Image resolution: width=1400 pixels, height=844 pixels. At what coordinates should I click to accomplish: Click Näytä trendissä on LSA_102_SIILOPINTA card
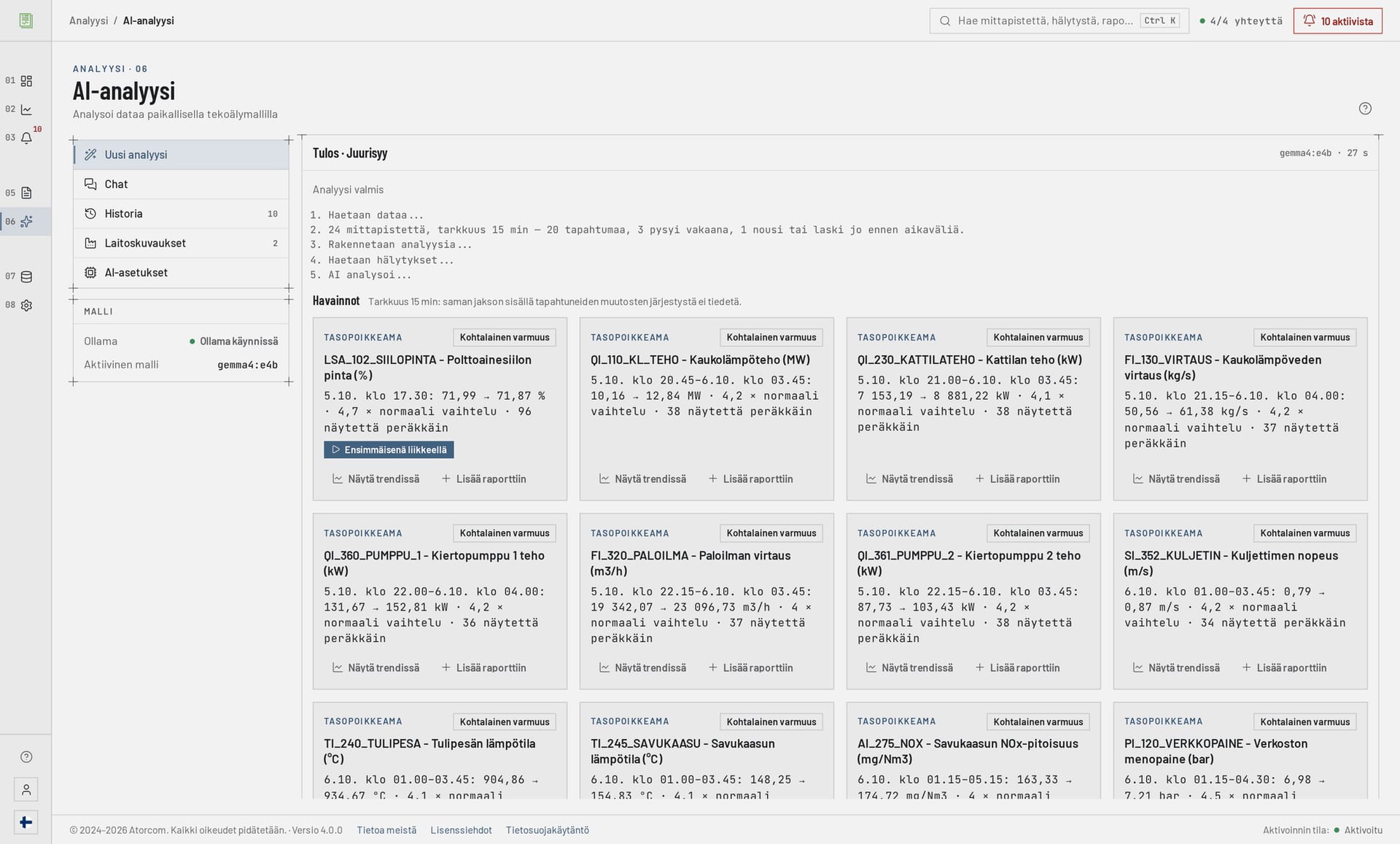pyautogui.click(x=376, y=479)
